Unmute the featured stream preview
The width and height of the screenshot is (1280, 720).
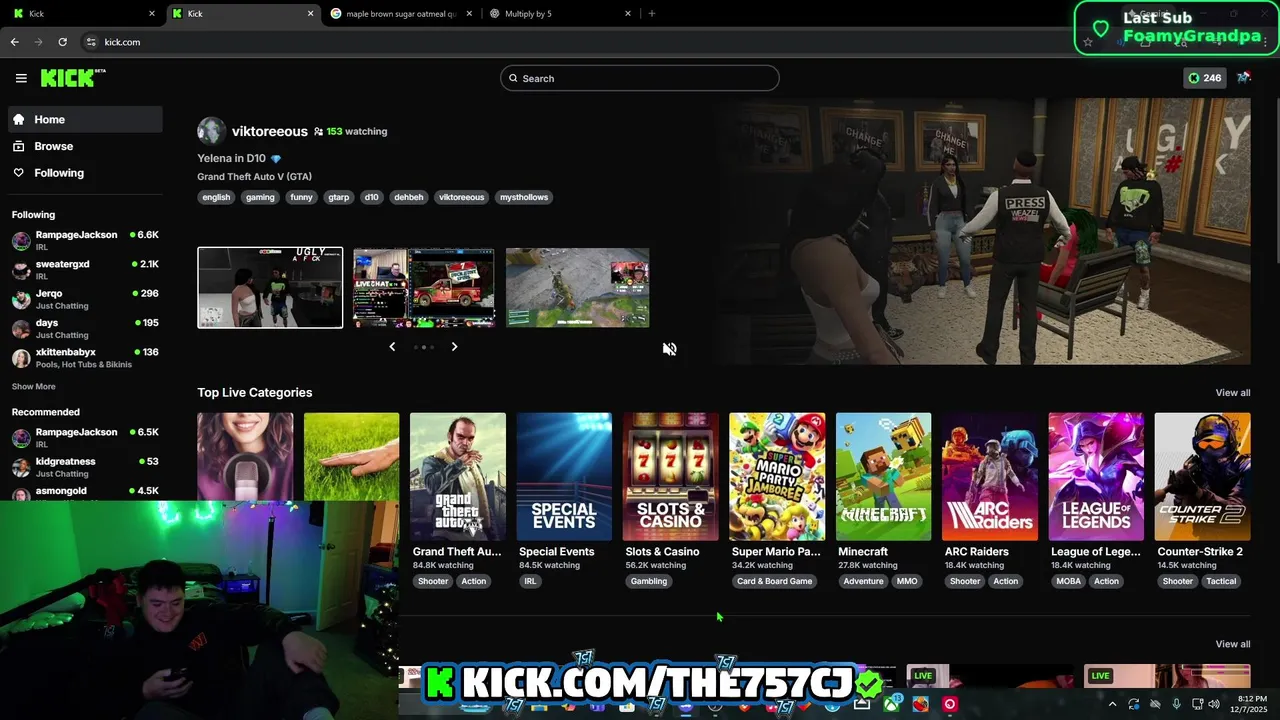tap(670, 349)
